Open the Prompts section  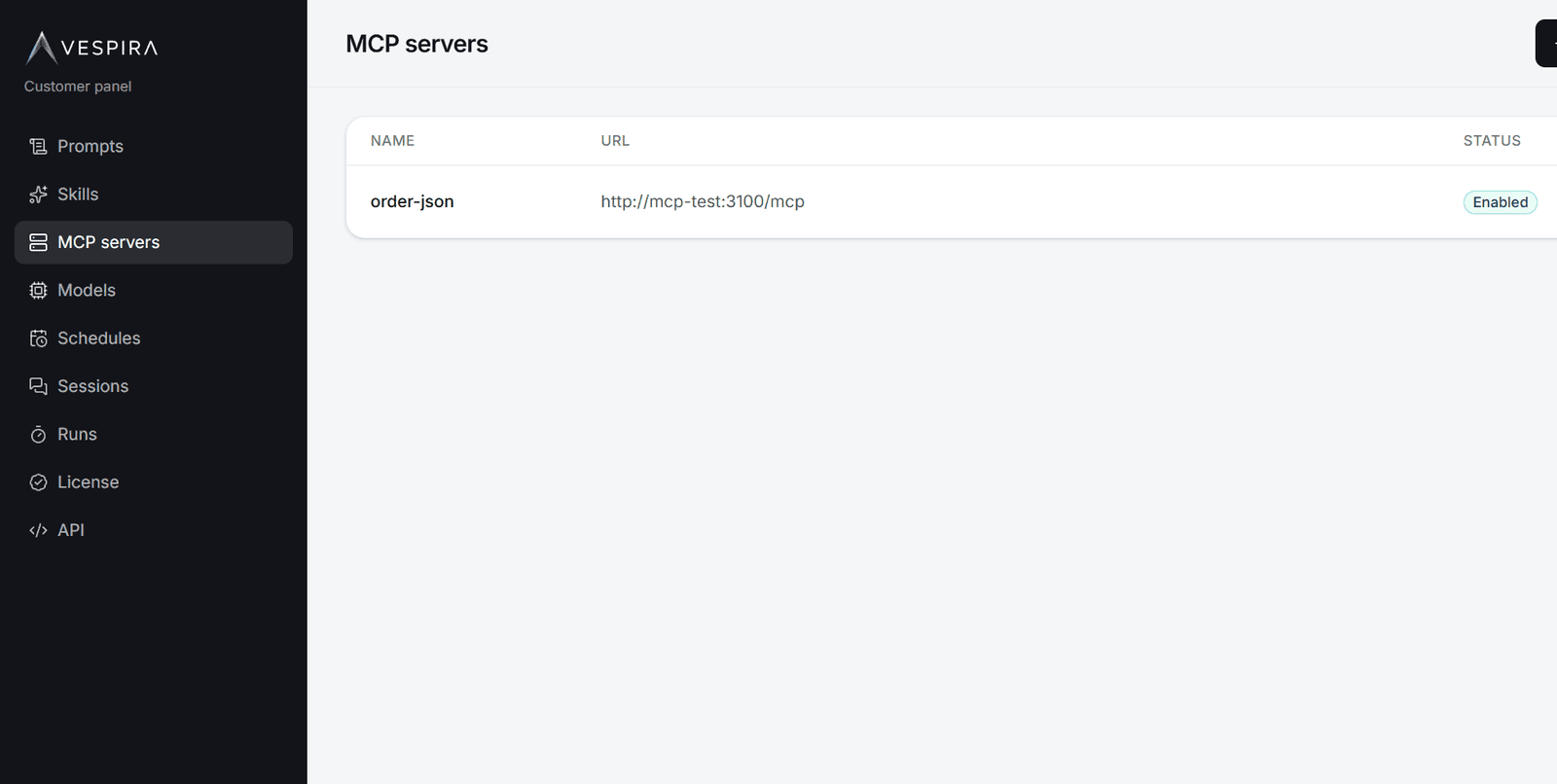click(154, 147)
